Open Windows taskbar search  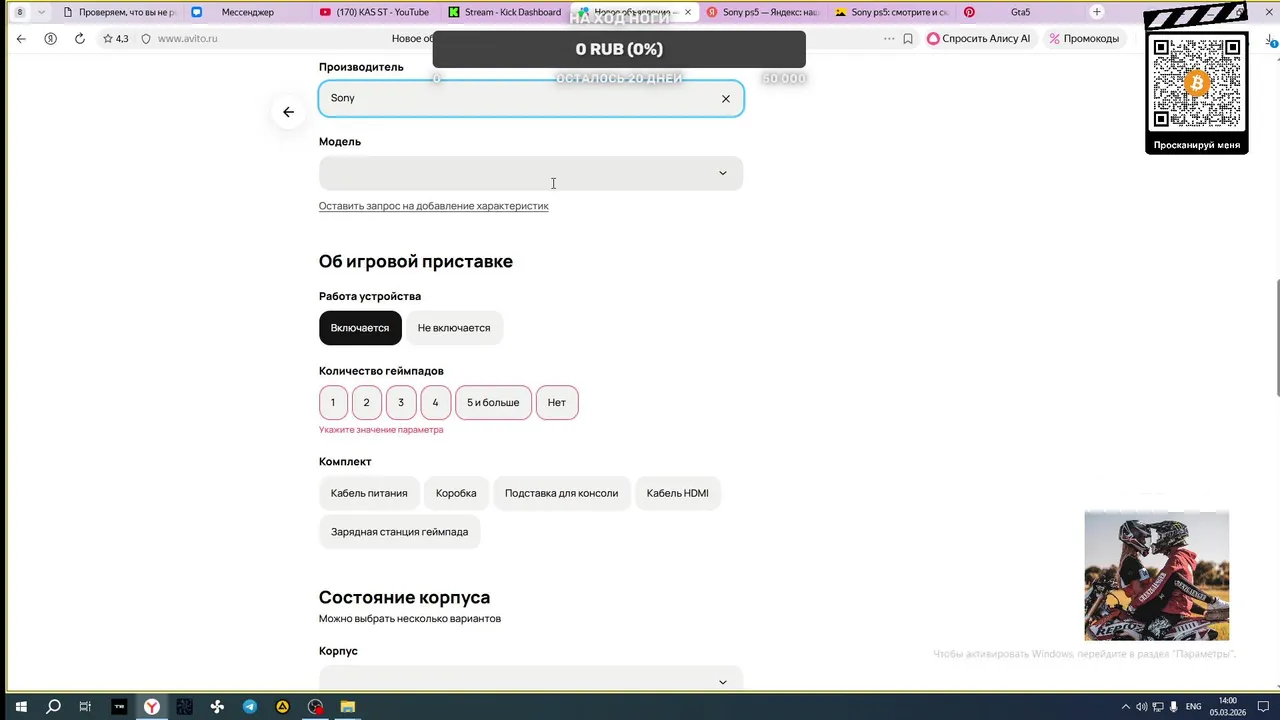pyautogui.click(x=53, y=706)
